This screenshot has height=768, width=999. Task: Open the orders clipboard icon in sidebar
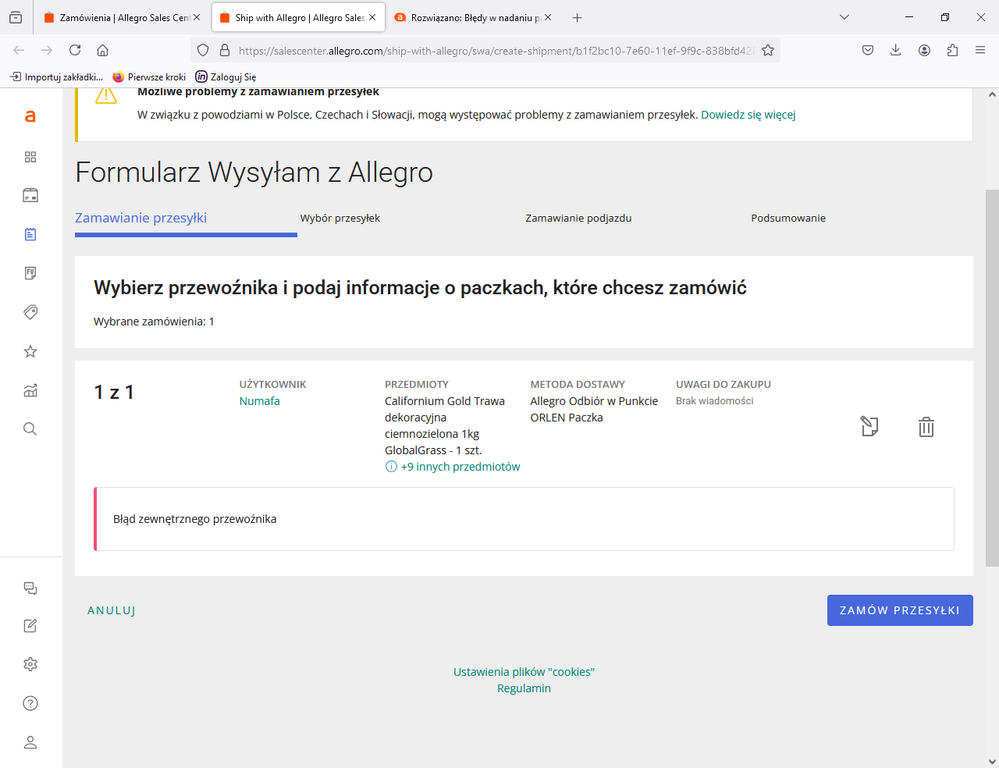tap(30, 235)
